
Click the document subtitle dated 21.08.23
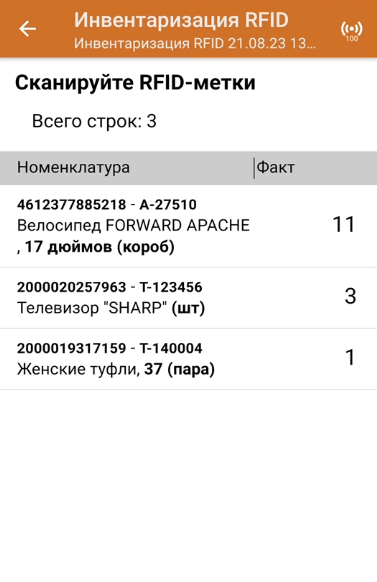click(195, 44)
